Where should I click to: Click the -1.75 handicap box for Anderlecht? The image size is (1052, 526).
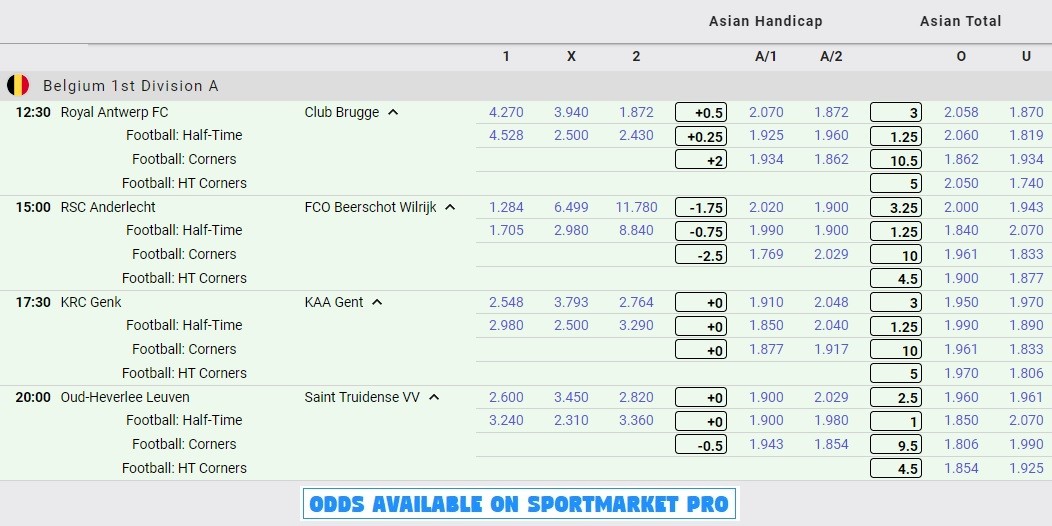point(701,207)
